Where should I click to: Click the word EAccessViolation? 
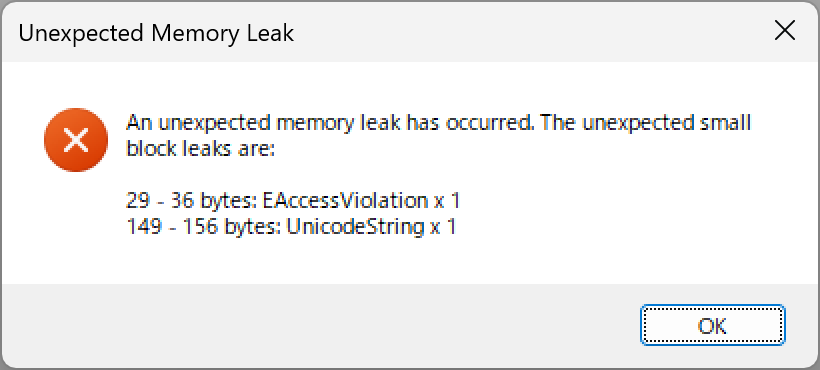[x=345, y=201]
